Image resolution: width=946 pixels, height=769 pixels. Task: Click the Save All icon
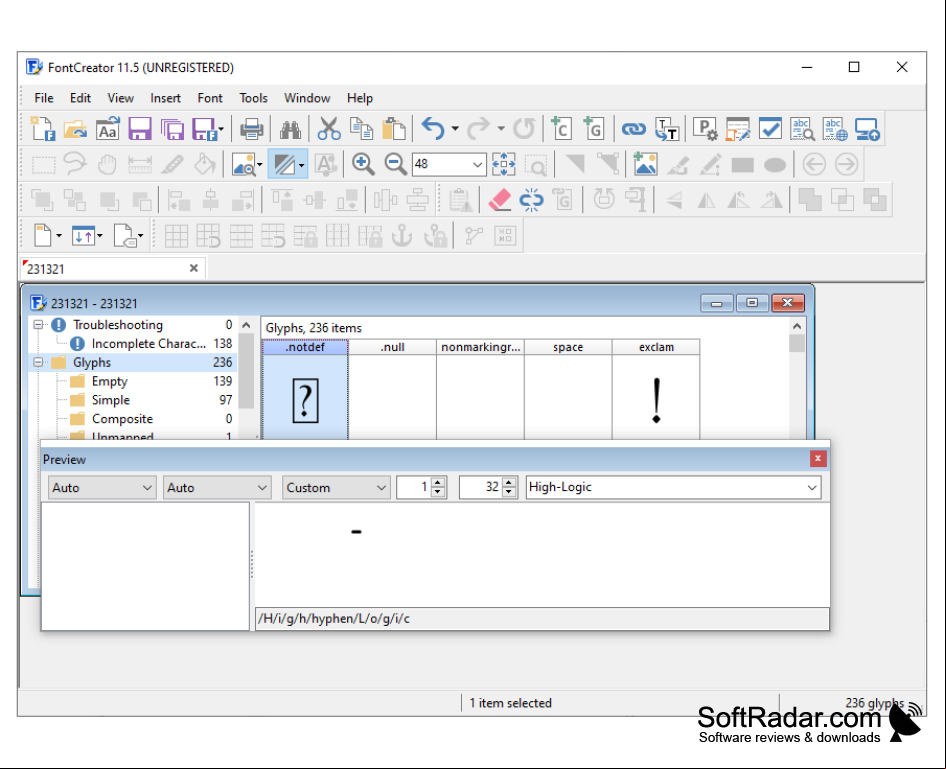pos(173,129)
